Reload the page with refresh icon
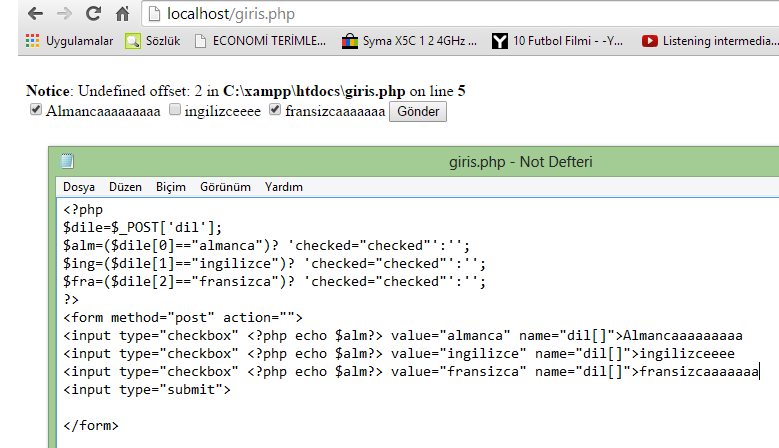This screenshot has width=779, height=448. (94, 14)
